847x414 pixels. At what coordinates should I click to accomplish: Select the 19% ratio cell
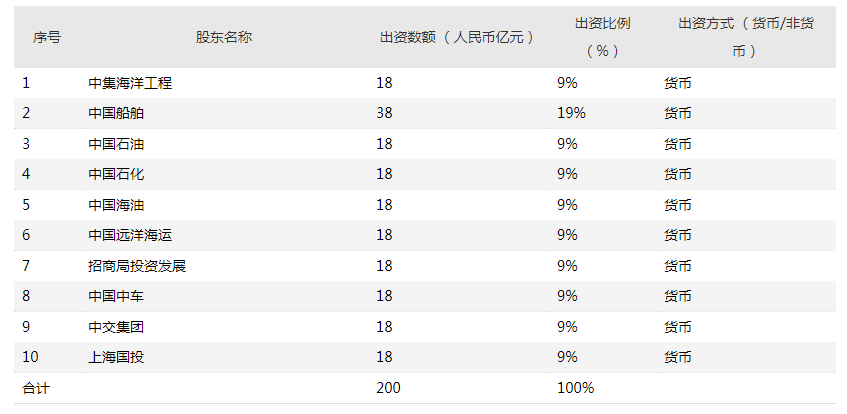(x=571, y=113)
